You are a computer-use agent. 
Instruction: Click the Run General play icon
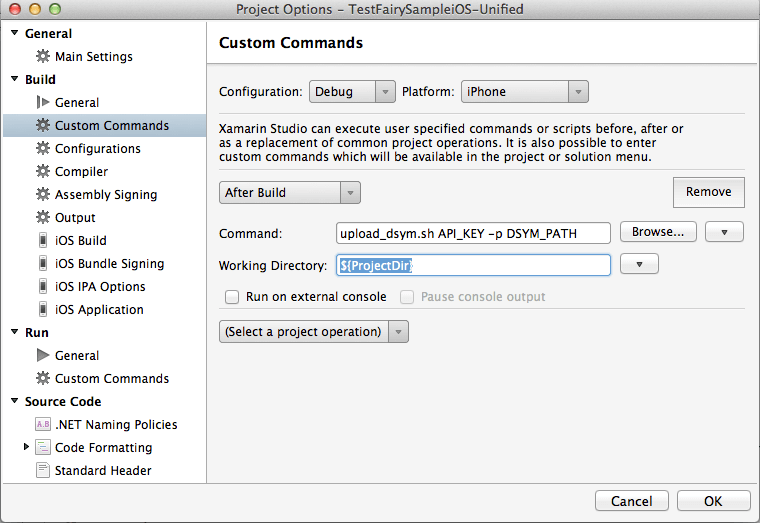(x=43, y=356)
